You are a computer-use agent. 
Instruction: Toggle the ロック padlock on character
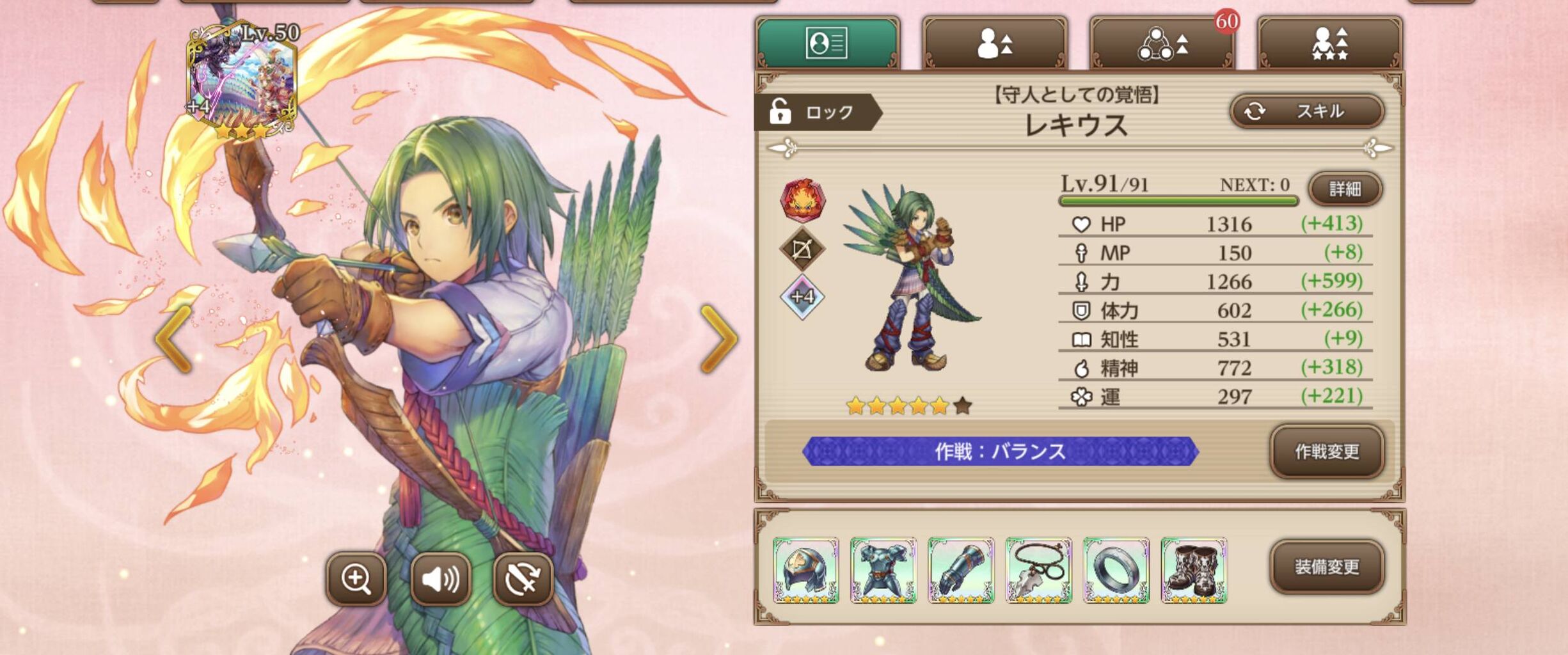click(816, 112)
